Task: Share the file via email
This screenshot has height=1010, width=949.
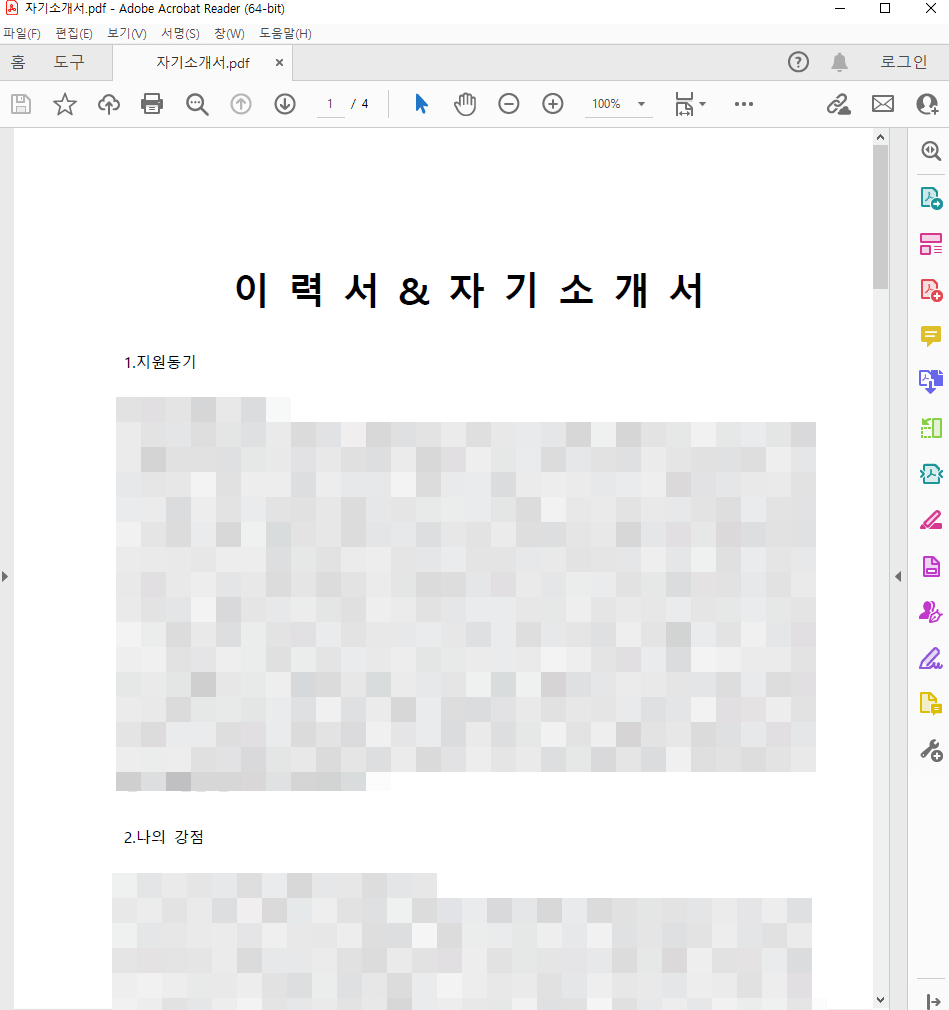Action: (883, 104)
